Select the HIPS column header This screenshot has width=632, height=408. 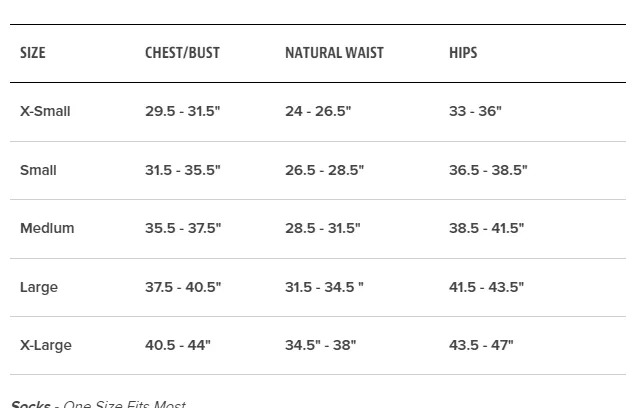tap(463, 53)
